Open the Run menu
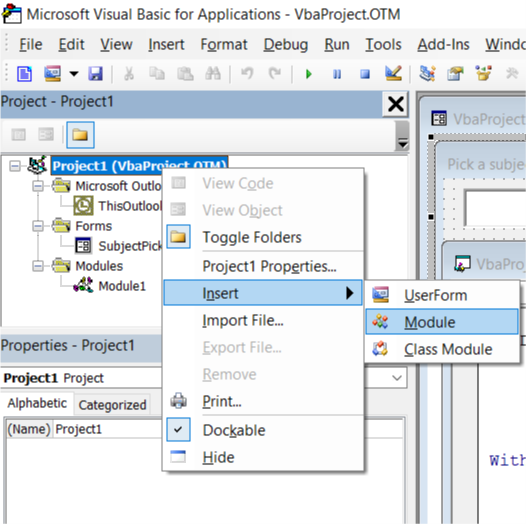 click(337, 44)
